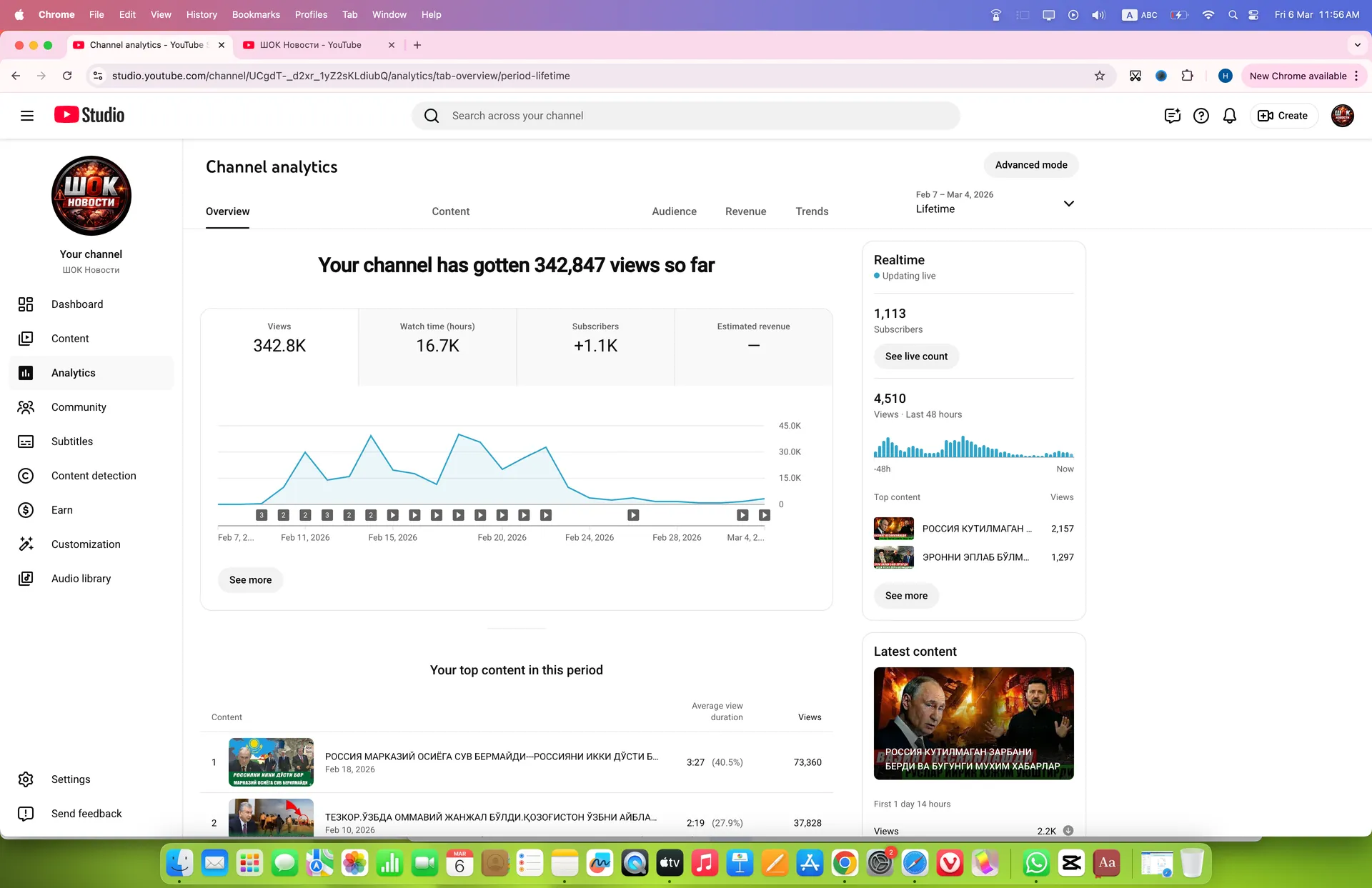The width and height of the screenshot is (1372, 888).
Task: Open the Dashboard sidebar icon
Action: tap(26, 304)
